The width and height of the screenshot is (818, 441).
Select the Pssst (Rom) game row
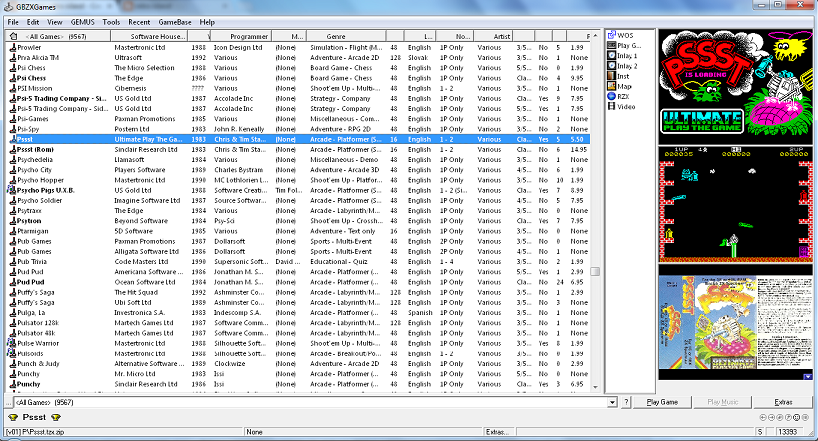tap(299, 150)
